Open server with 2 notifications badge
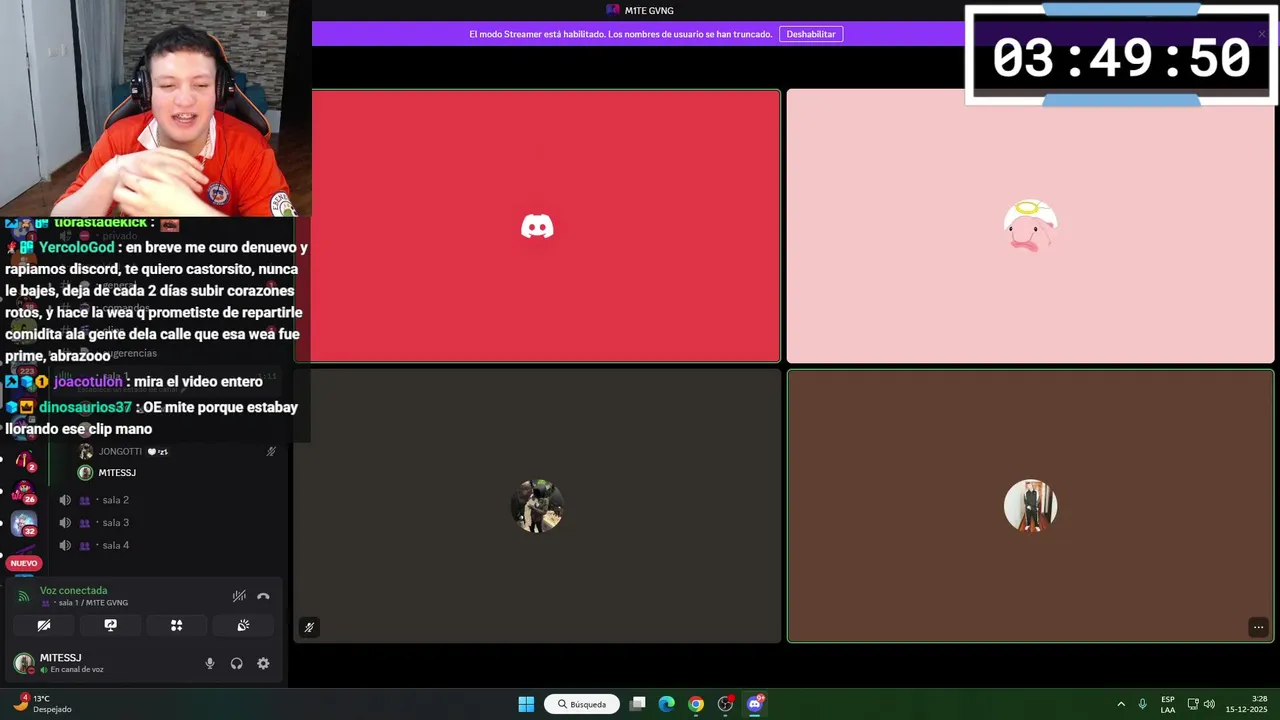Image resolution: width=1280 pixels, height=720 pixels. click(x=24, y=461)
